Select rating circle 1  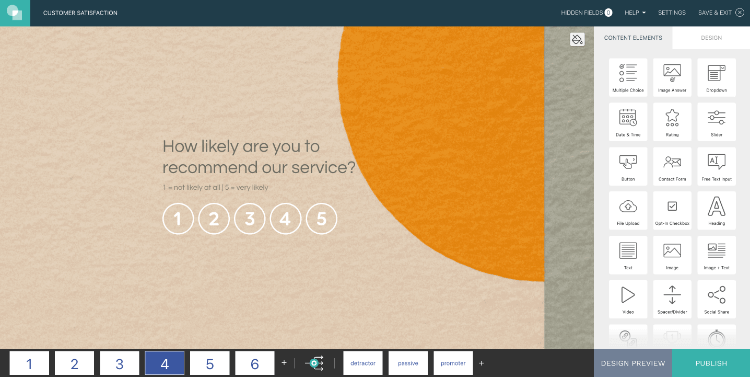178,219
